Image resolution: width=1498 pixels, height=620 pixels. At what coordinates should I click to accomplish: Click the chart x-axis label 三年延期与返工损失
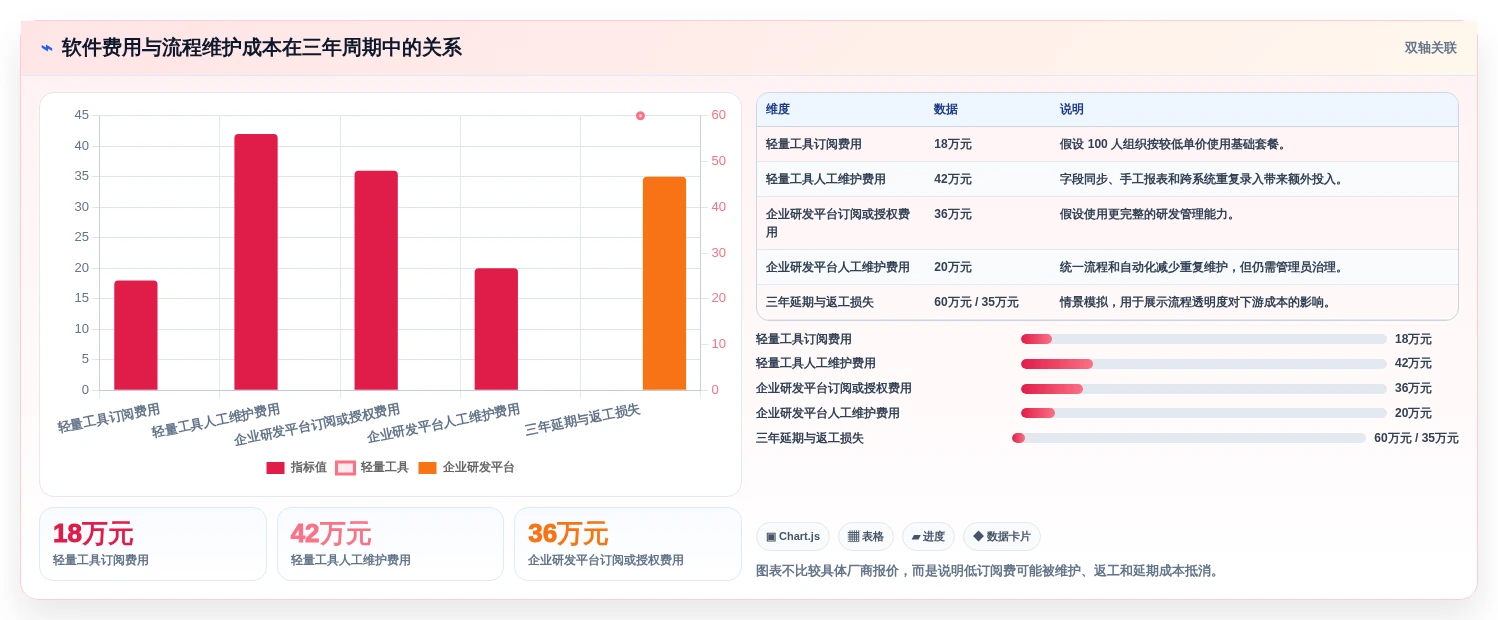583,420
